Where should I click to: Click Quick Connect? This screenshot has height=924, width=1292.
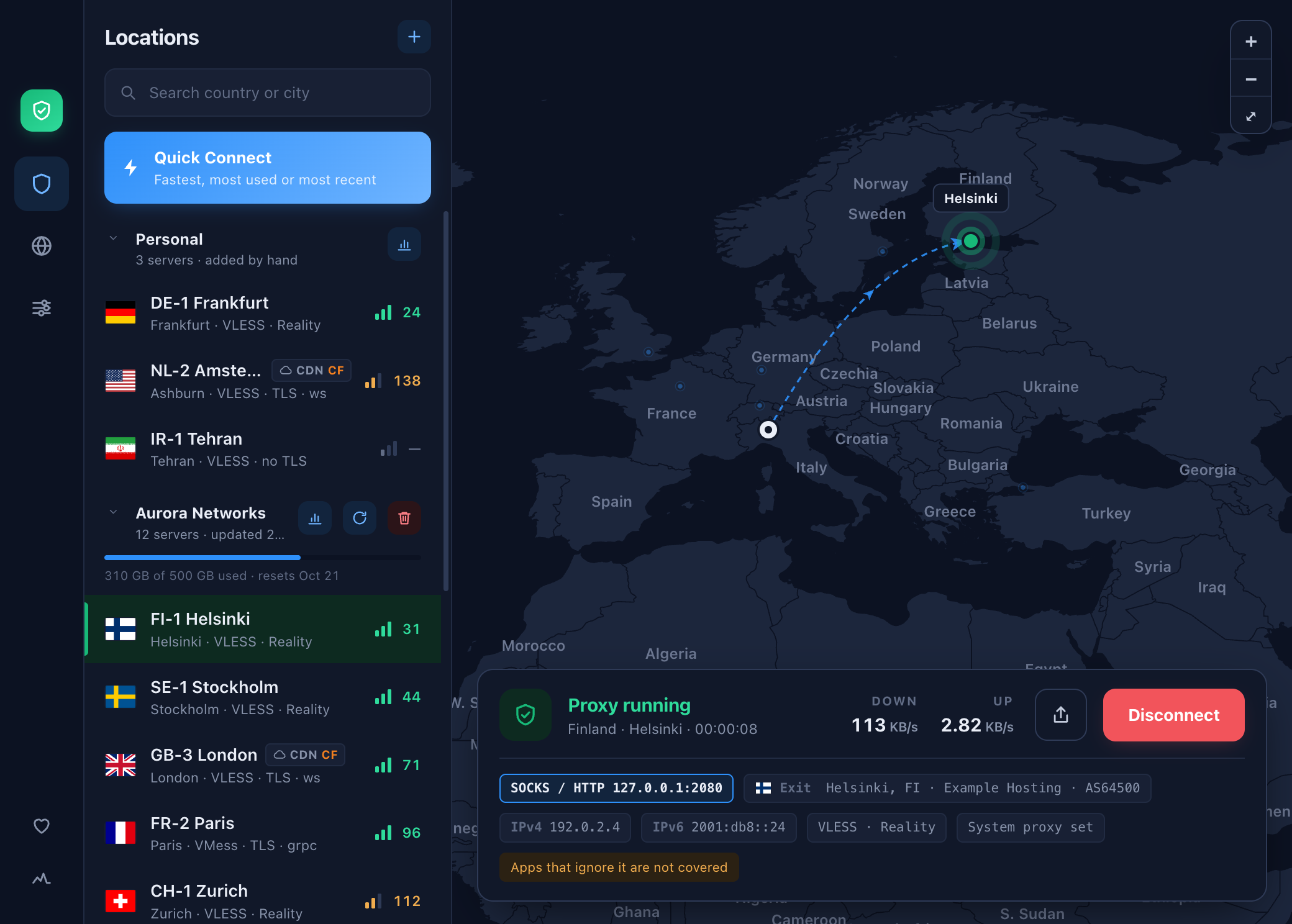[268, 168]
